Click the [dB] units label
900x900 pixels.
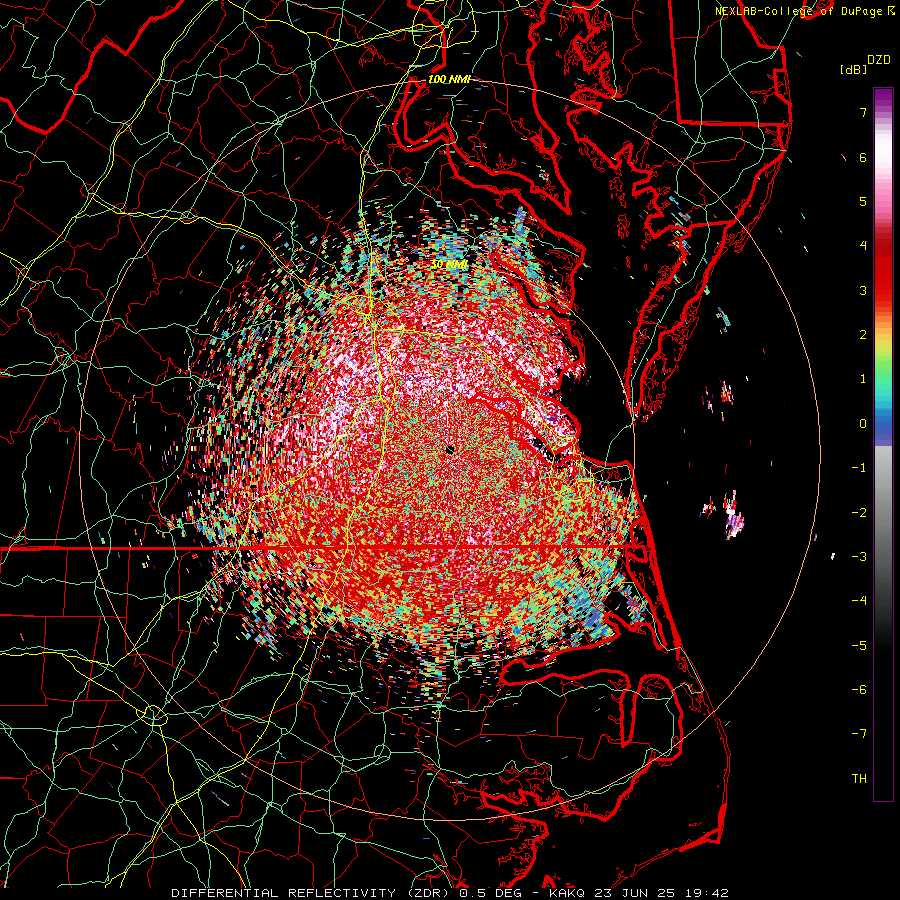pyautogui.click(x=854, y=69)
